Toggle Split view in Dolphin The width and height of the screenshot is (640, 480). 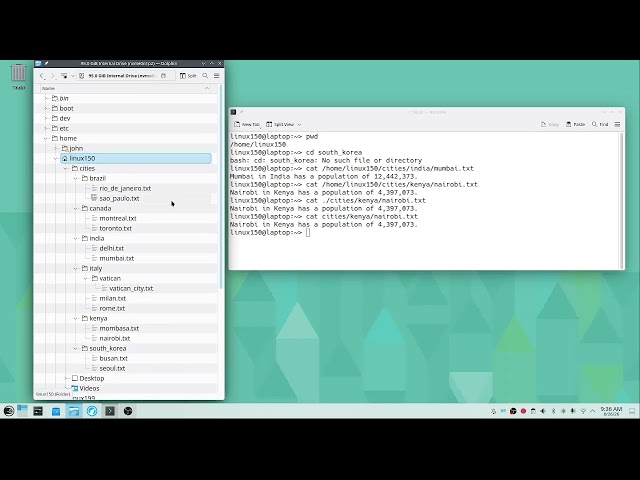coord(188,76)
